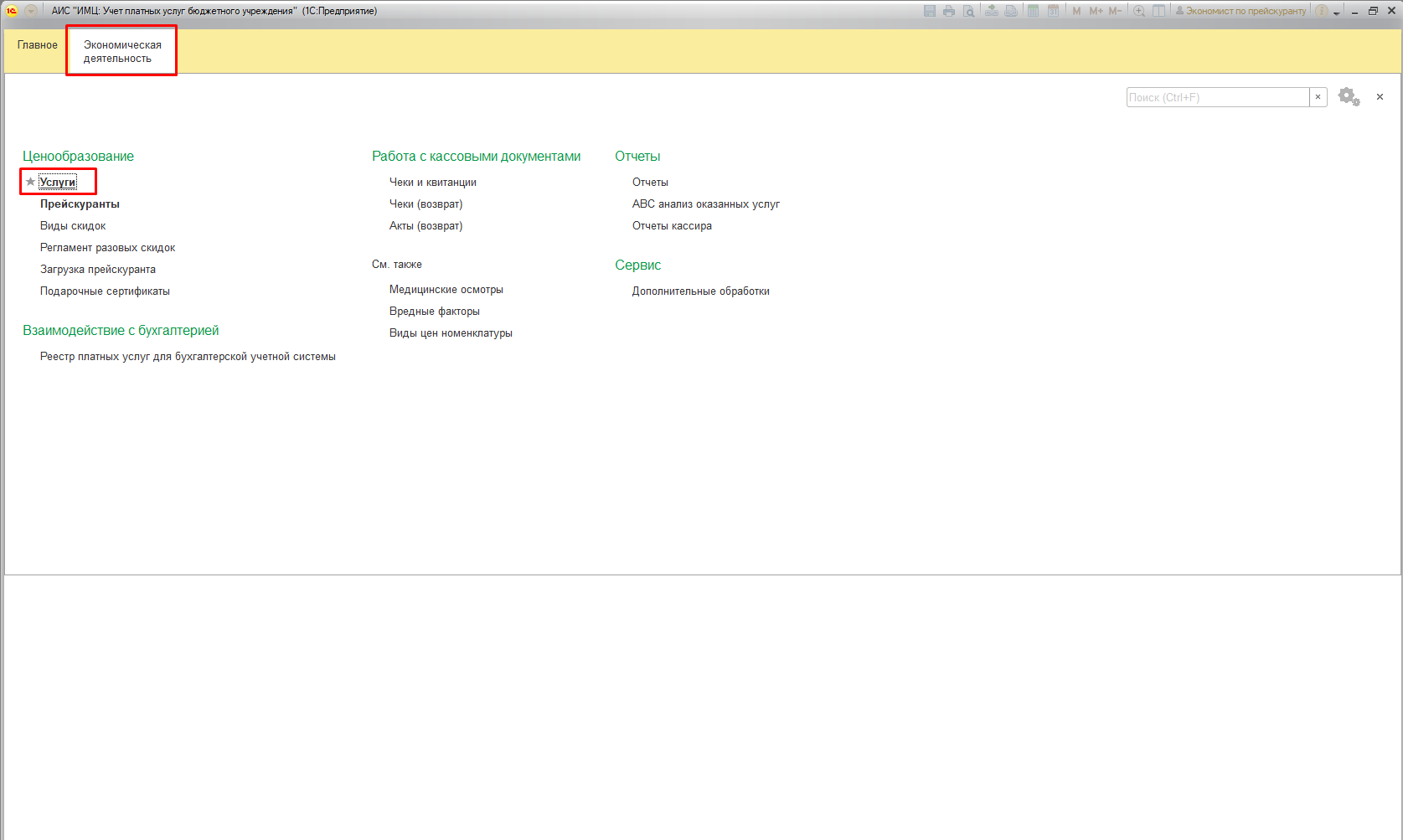Click the zoom magnifier icon in title bar
1403x840 pixels.
point(1139,11)
